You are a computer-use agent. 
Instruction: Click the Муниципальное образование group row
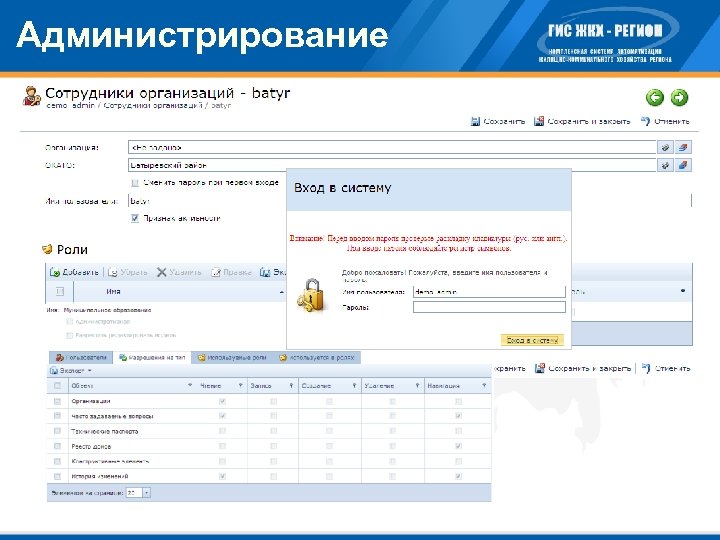point(99,310)
